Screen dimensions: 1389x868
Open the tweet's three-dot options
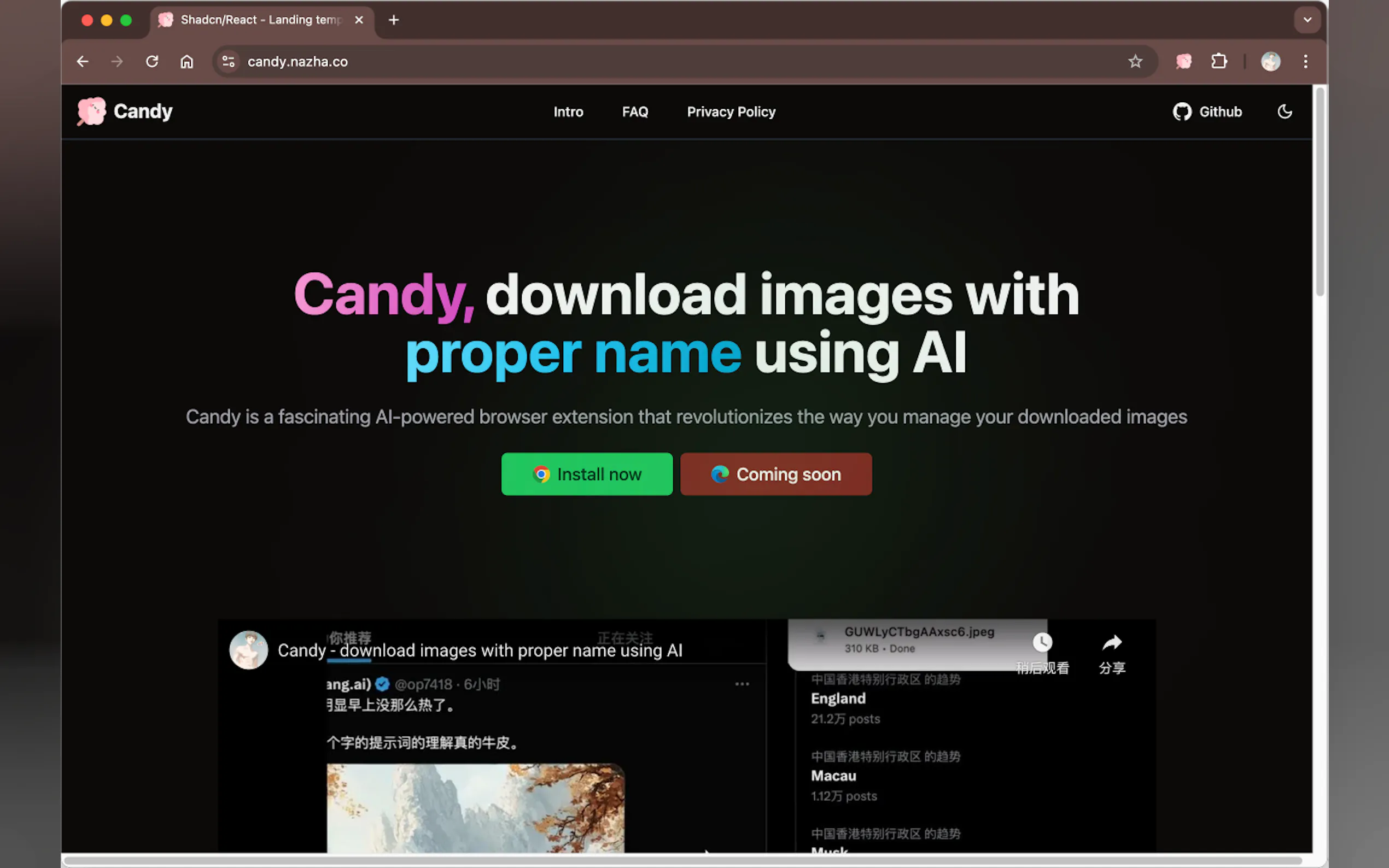[x=742, y=684]
